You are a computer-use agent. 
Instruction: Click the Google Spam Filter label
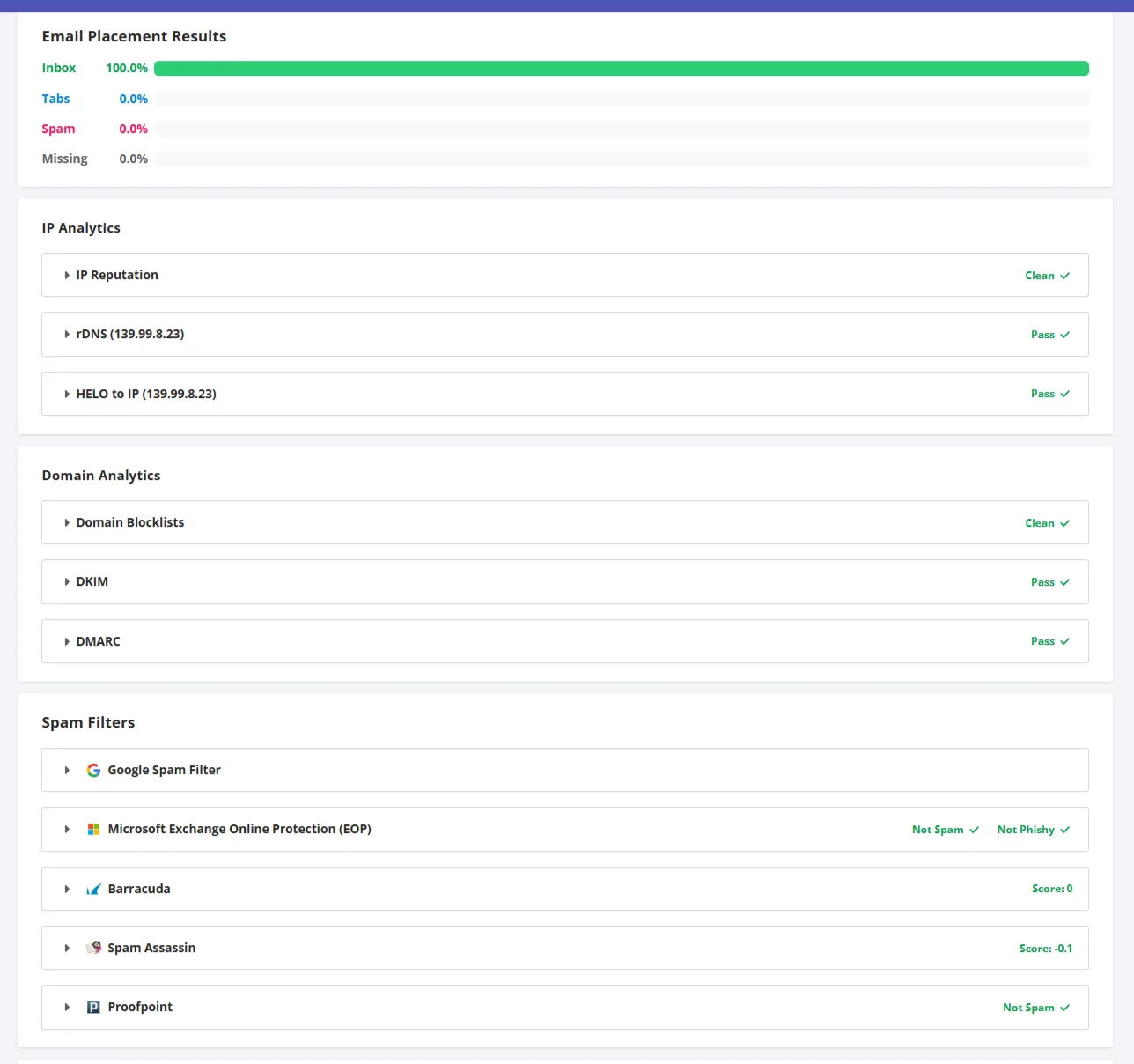[x=164, y=770]
